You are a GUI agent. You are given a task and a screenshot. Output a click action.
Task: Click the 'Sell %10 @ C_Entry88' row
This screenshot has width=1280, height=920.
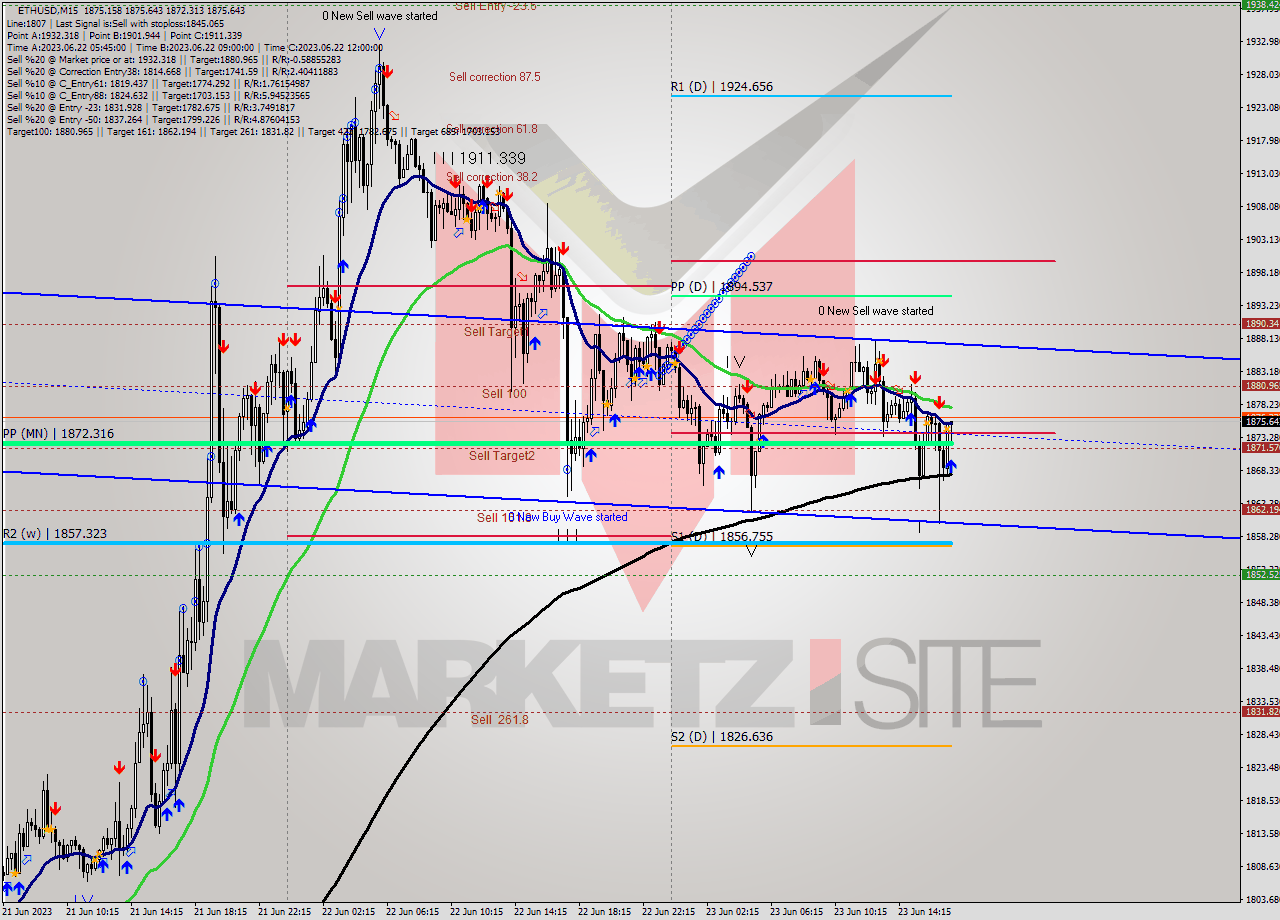(x=158, y=95)
